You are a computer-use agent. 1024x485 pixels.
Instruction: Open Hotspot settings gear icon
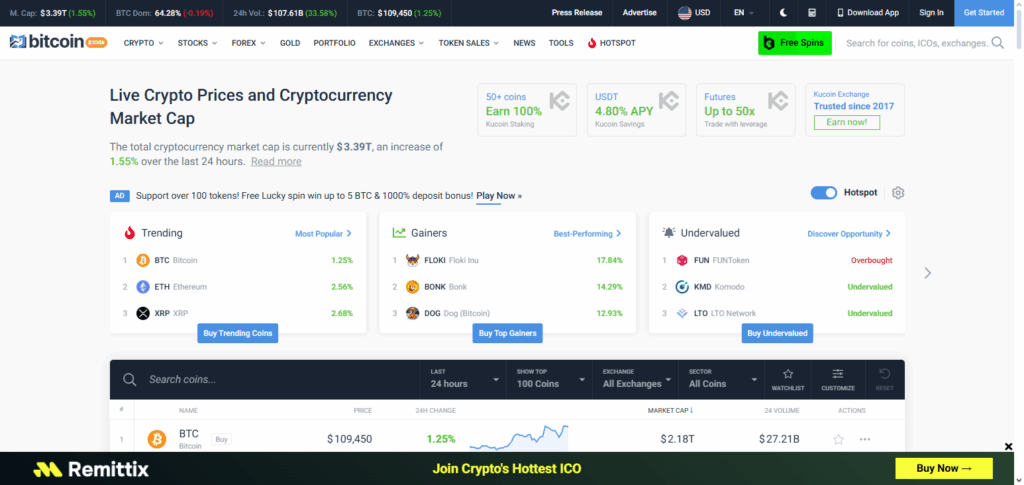click(898, 193)
